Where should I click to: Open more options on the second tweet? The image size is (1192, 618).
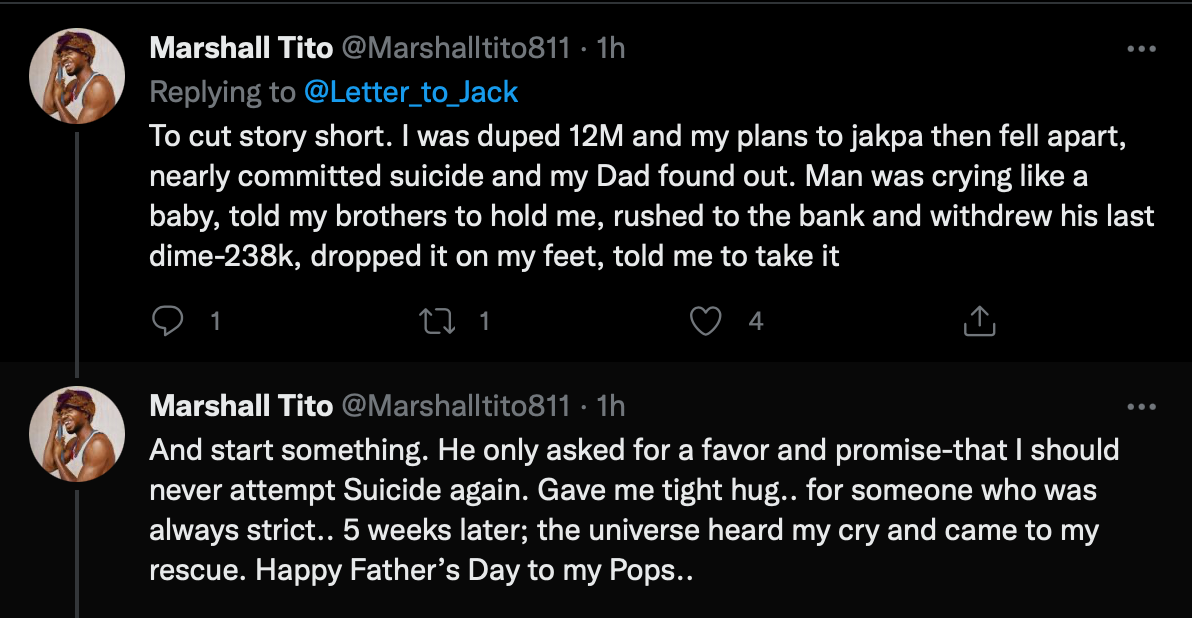point(1141,407)
